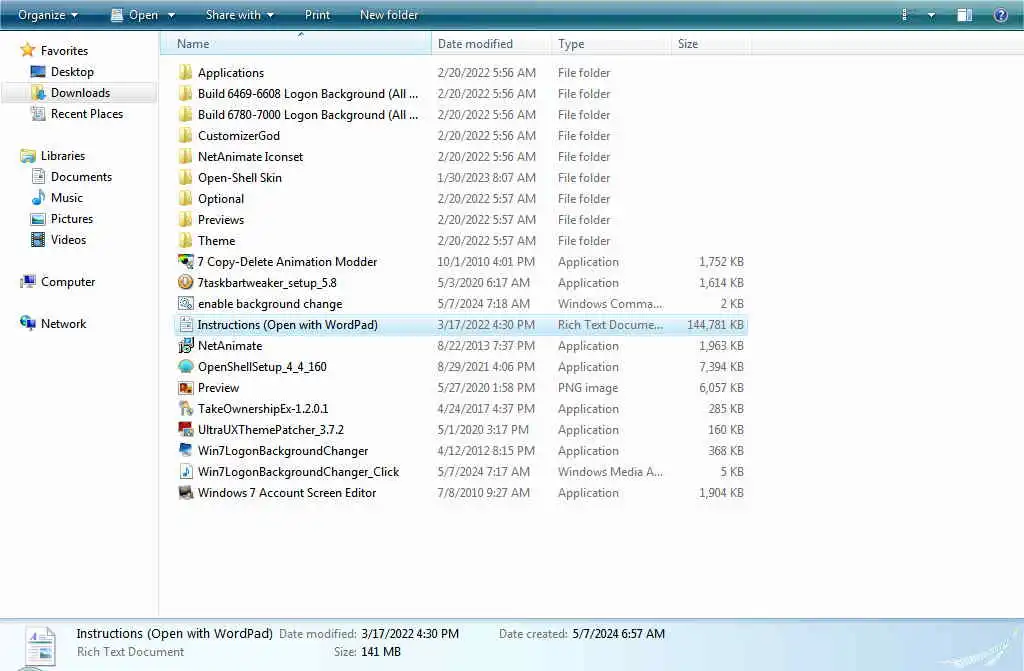Click the NetAnimate application icon
The height and width of the screenshot is (671, 1024).
coord(185,345)
